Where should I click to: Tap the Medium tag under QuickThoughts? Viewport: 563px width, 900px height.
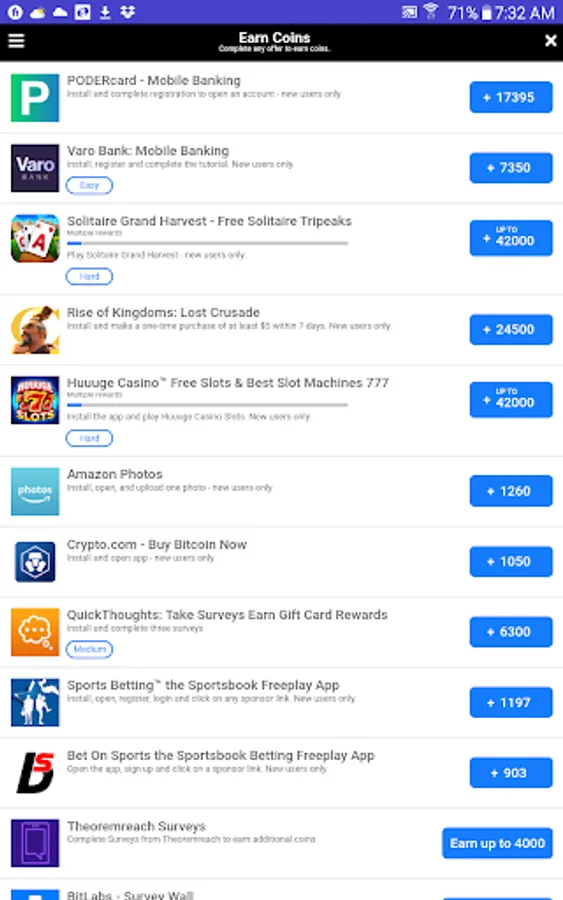(x=89, y=649)
